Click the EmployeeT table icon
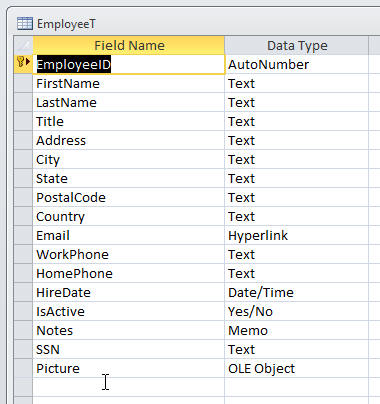Image resolution: width=380 pixels, height=404 pixels. 25,24
